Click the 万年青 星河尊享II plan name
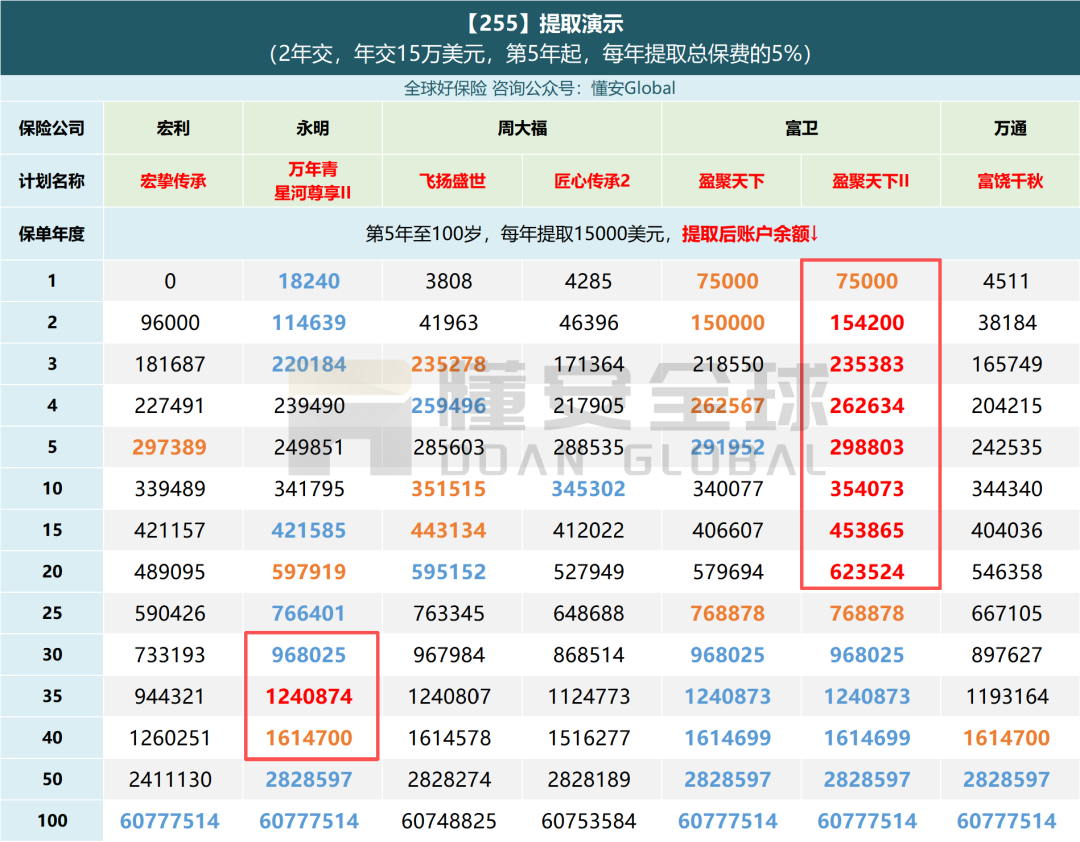The height and width of the screenshot is (842, 1080). (x=312, y=181)
